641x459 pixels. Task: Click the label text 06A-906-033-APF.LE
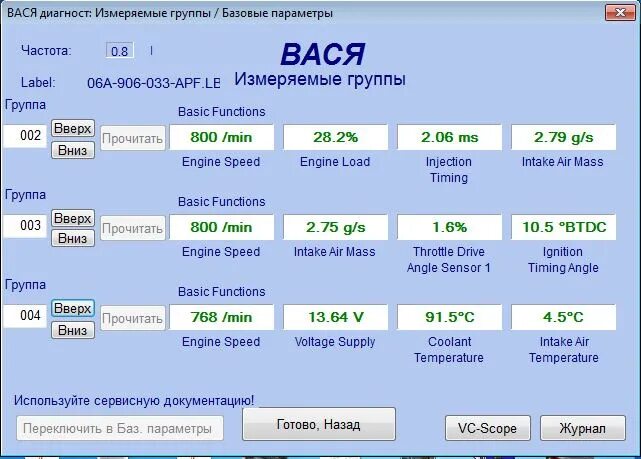(x=154, y=83)
